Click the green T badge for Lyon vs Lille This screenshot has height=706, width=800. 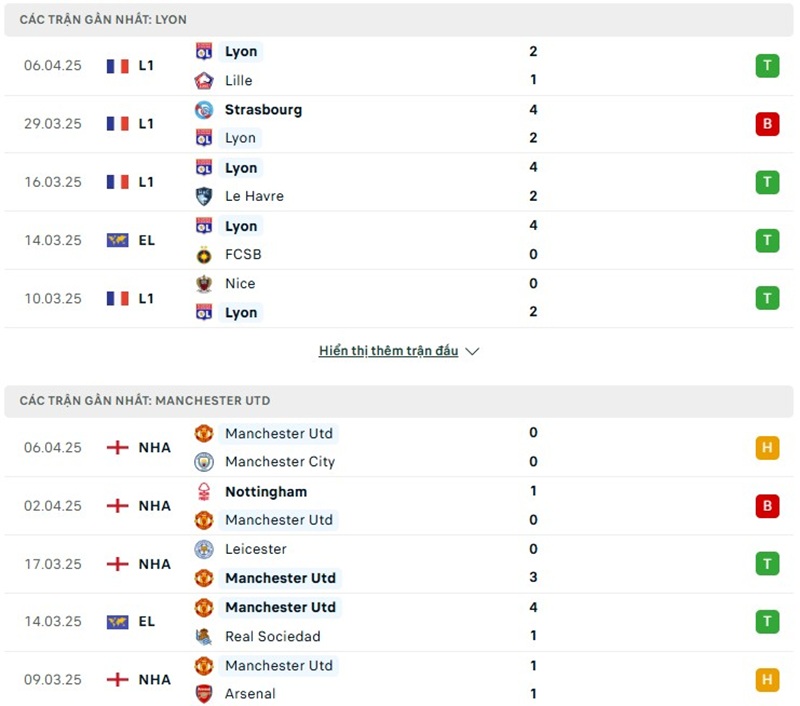767,66
